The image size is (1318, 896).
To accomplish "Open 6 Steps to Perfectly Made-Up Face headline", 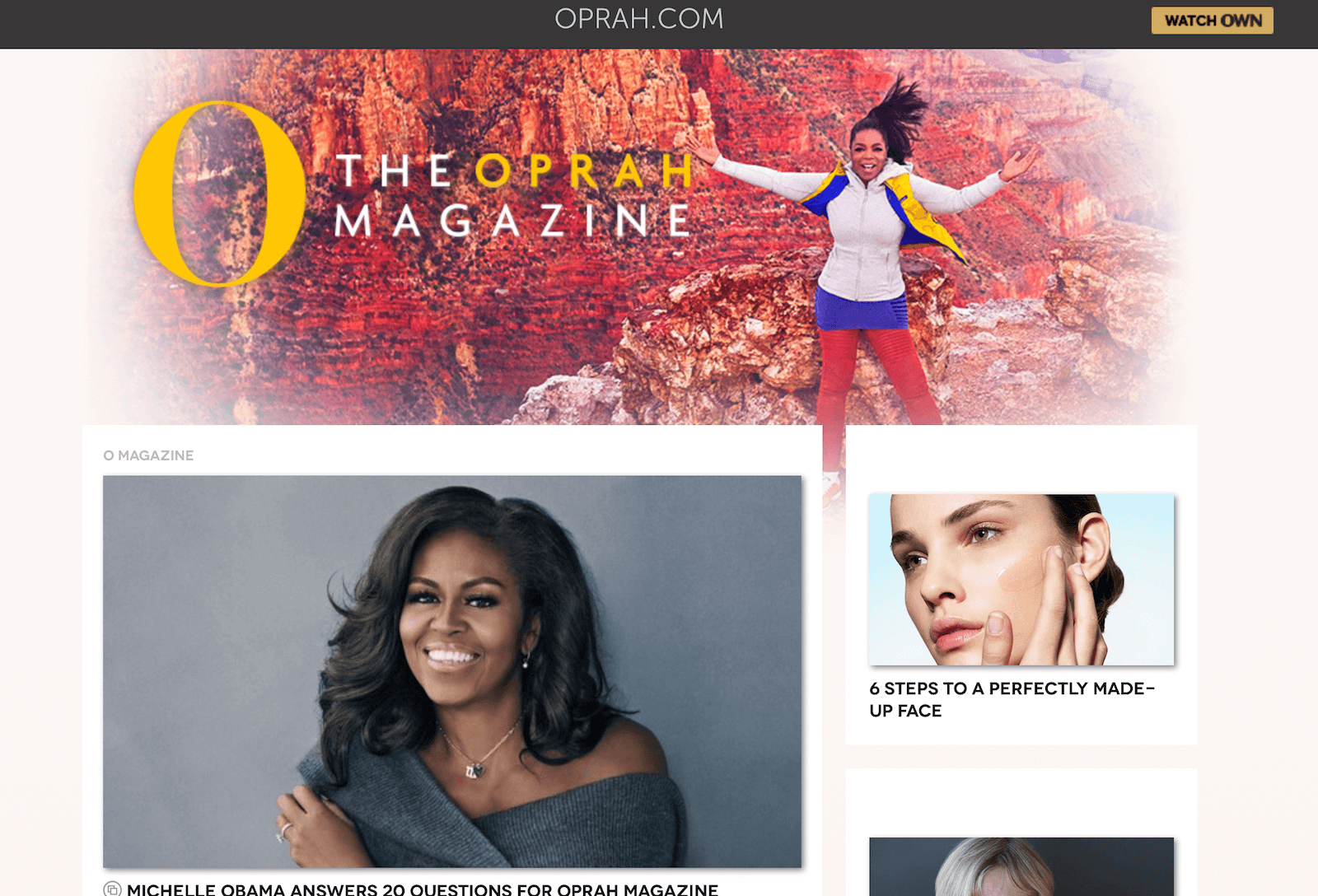I will click(x=1012, y=699).
